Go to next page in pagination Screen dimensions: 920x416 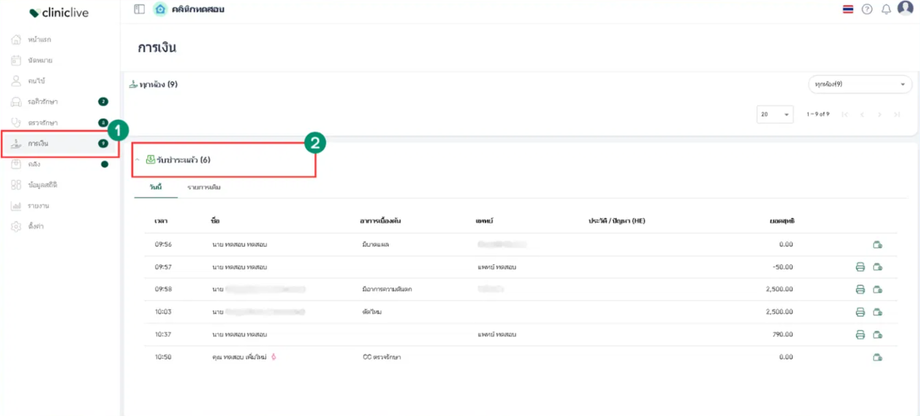pos(879,115)
